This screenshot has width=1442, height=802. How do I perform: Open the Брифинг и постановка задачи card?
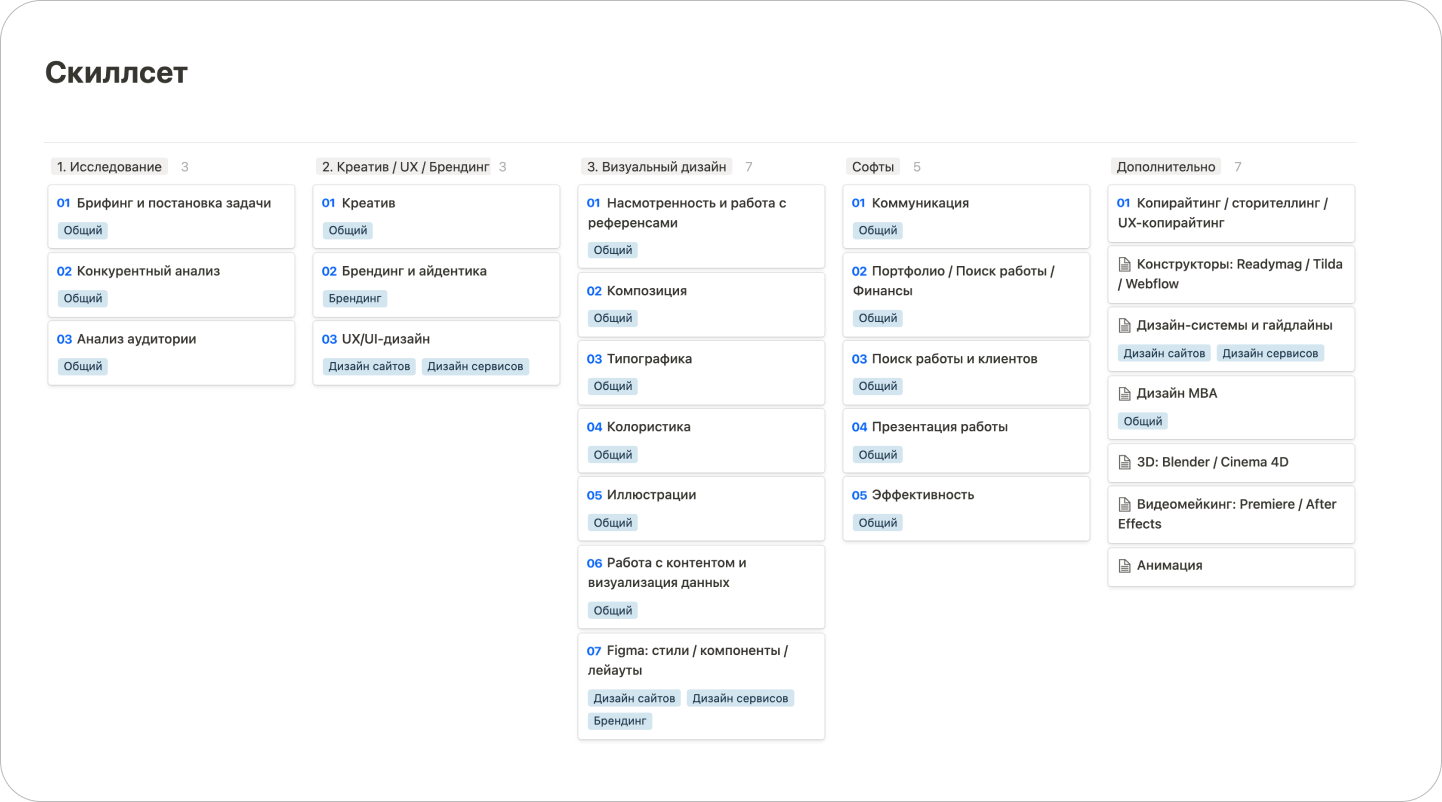pos(171,216)
